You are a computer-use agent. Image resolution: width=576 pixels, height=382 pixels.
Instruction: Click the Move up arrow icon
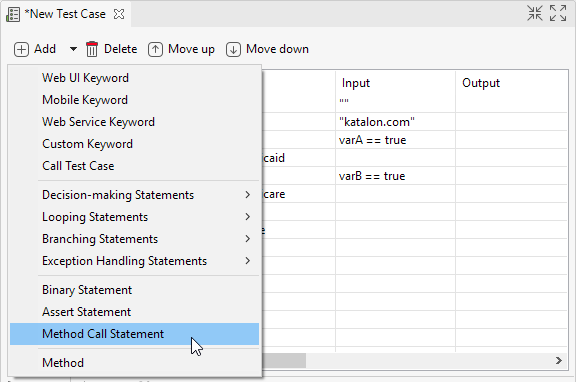155,49
